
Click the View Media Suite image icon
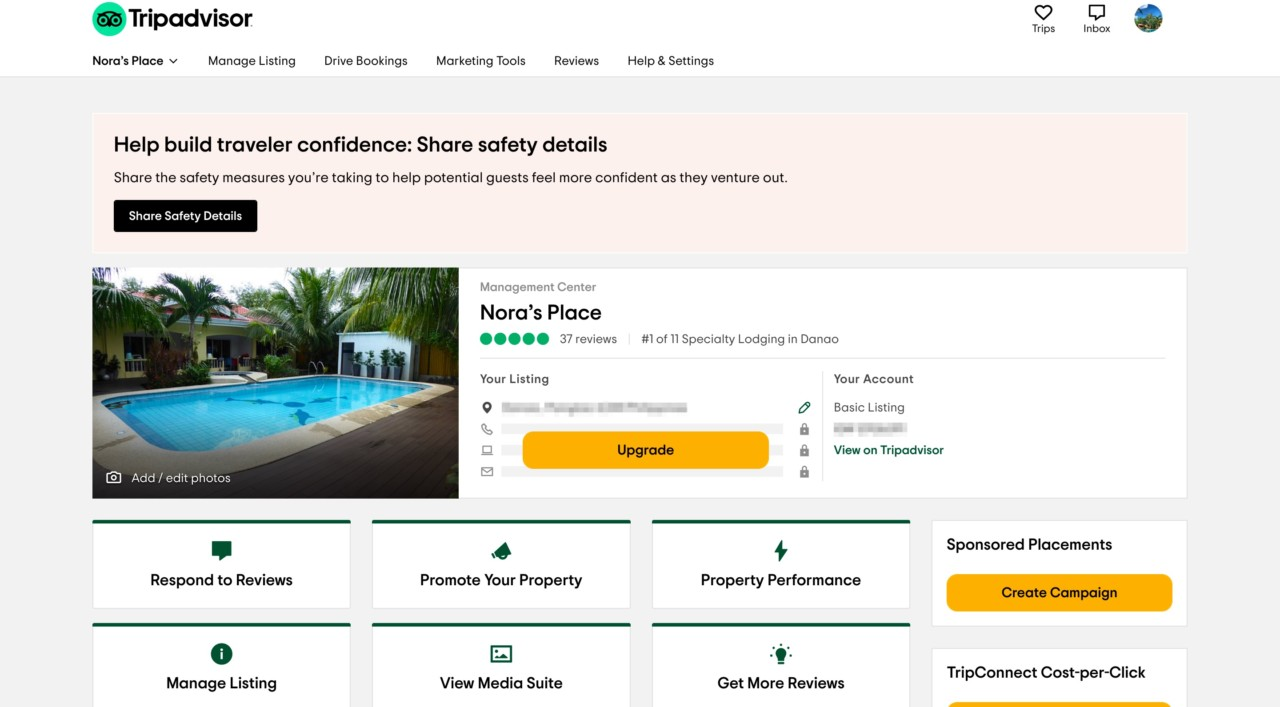point(501,653)
